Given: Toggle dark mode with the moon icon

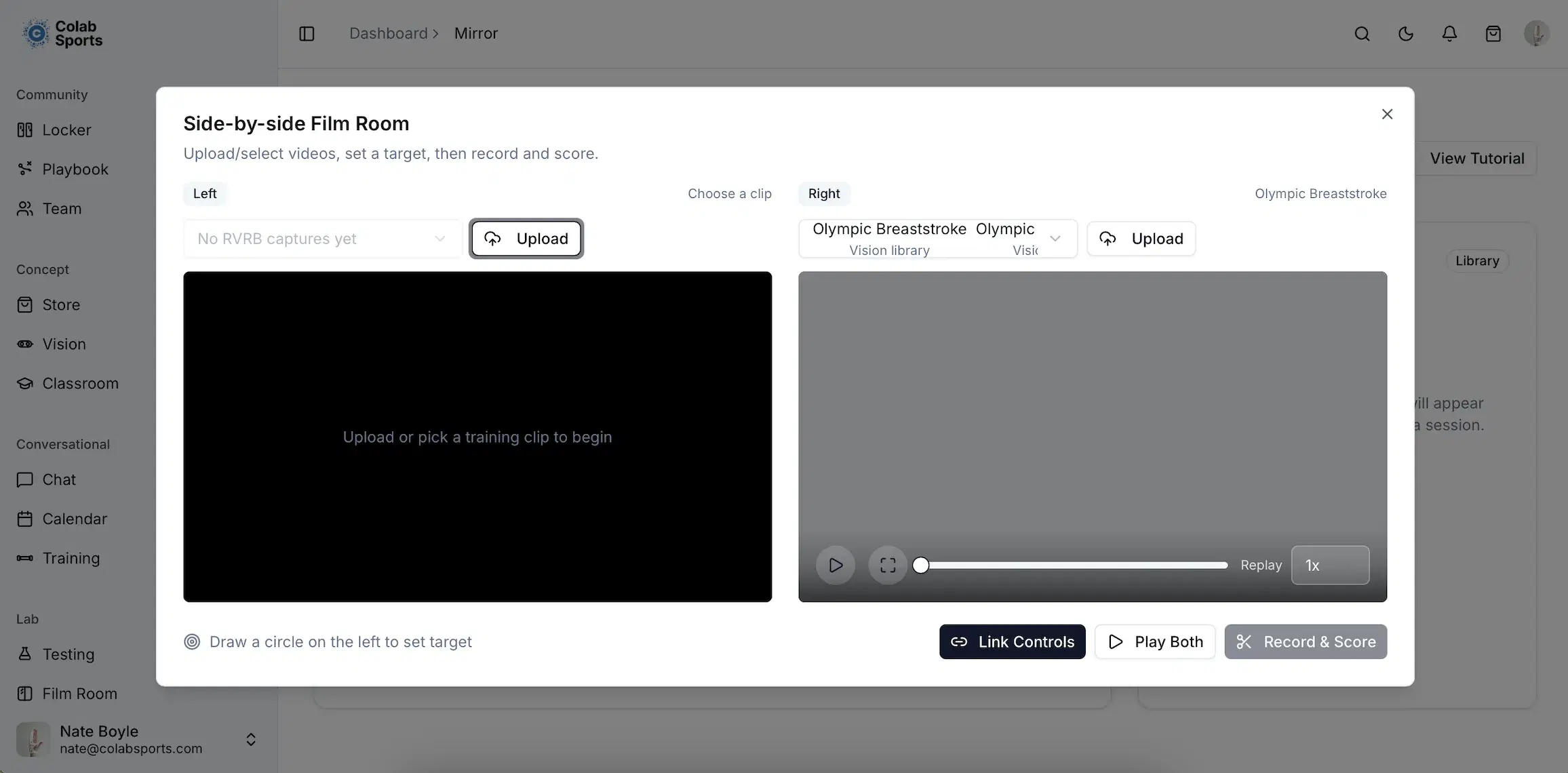Looking at the screenshot, I should (x=1406, y=33).
